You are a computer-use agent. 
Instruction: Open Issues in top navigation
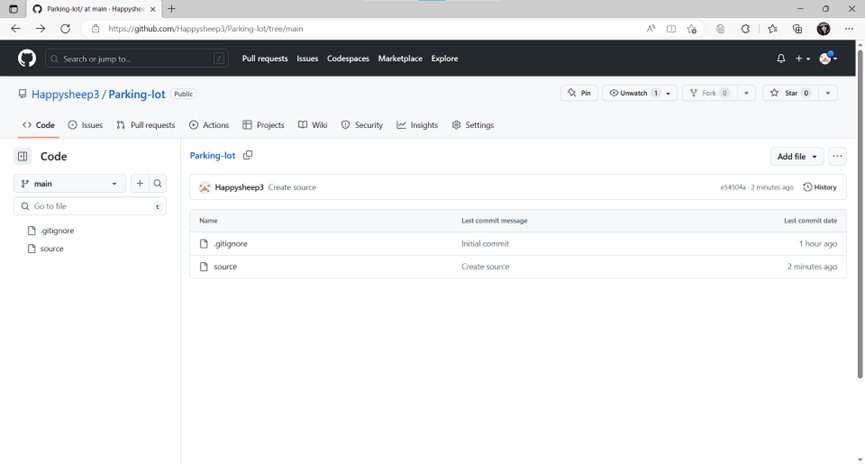click(307, 58)
